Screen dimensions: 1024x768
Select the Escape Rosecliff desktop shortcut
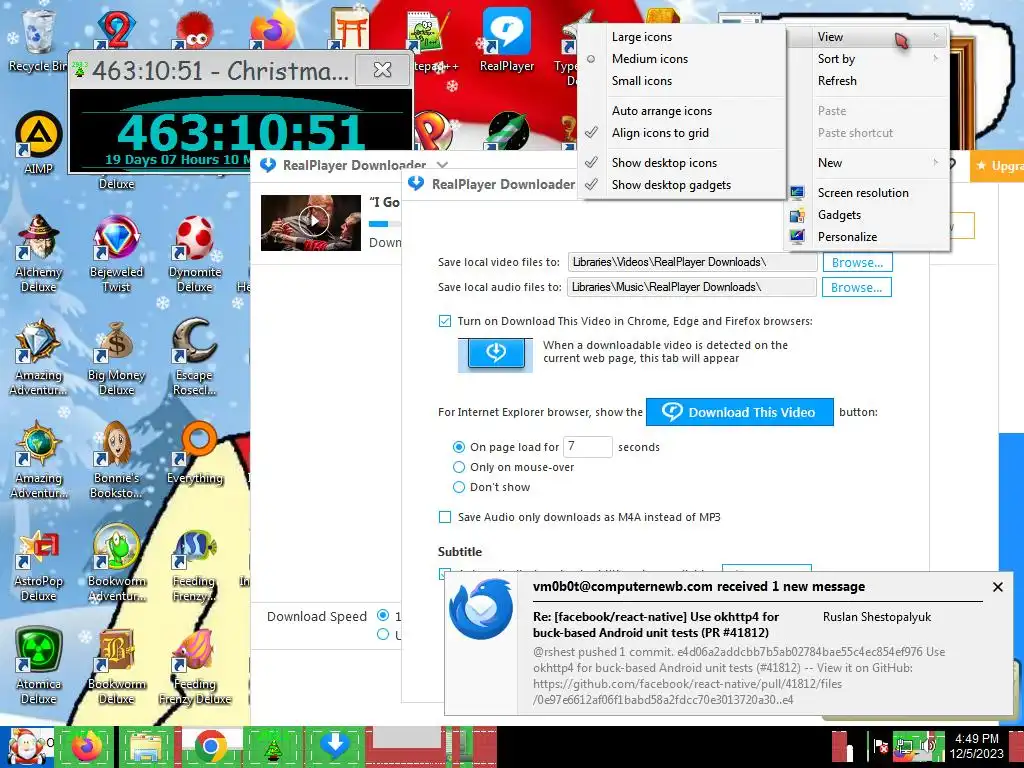pyautogui.click(x=195, y=357)
